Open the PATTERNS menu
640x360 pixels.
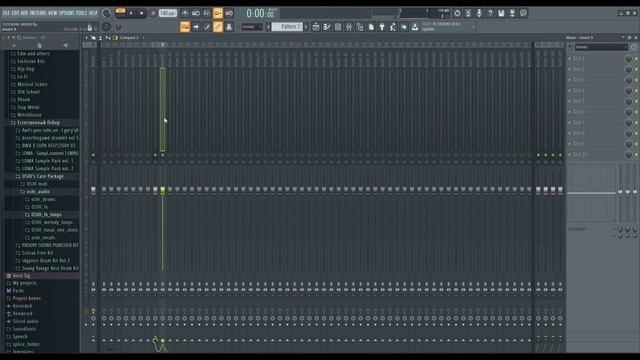tap(38, 13)
